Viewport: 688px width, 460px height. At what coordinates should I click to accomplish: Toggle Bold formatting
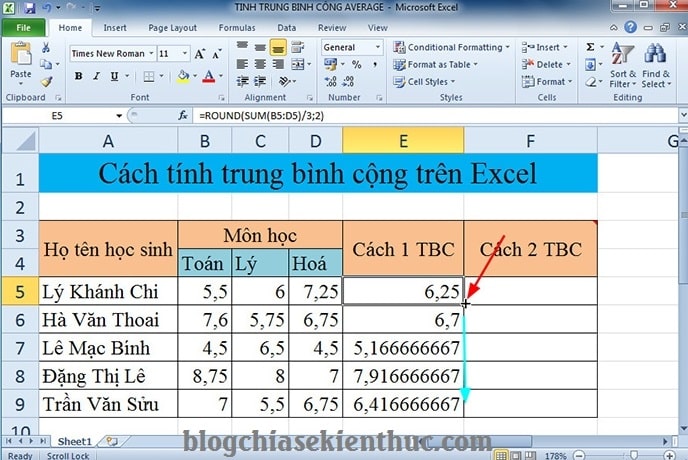79,76
